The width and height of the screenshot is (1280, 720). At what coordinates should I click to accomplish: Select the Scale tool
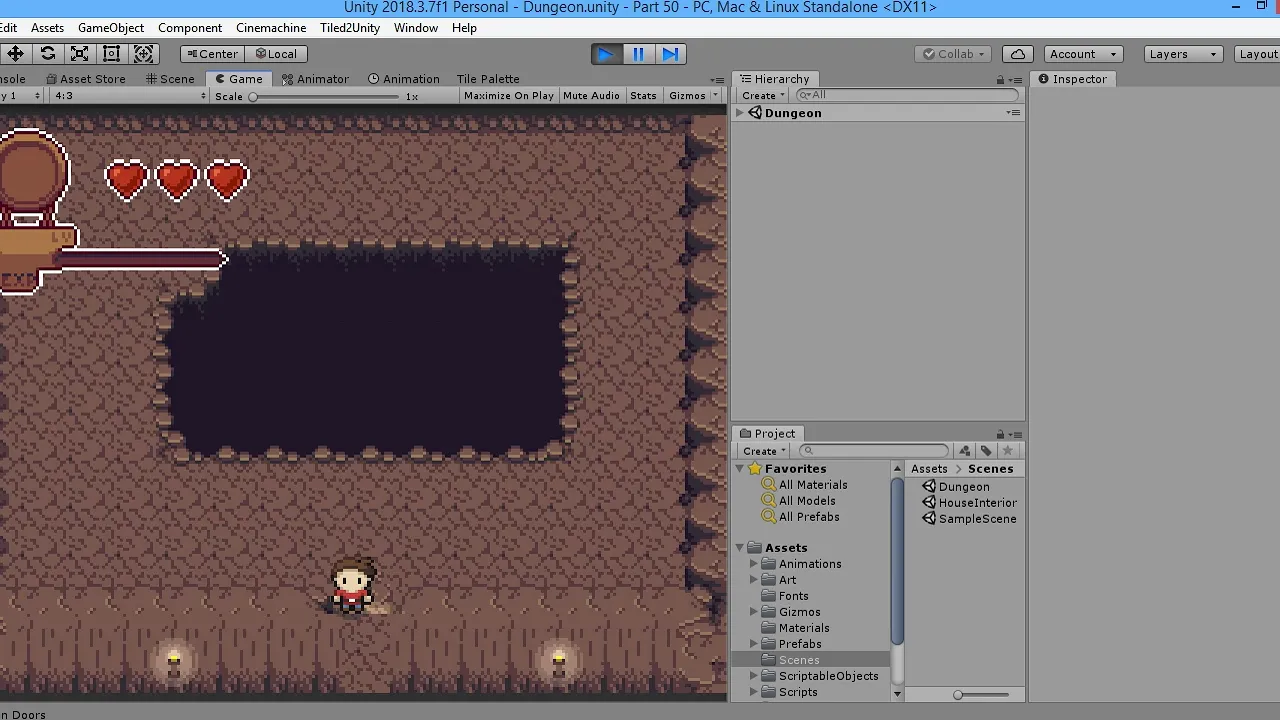pyautogui.click(x=80, y=54)
